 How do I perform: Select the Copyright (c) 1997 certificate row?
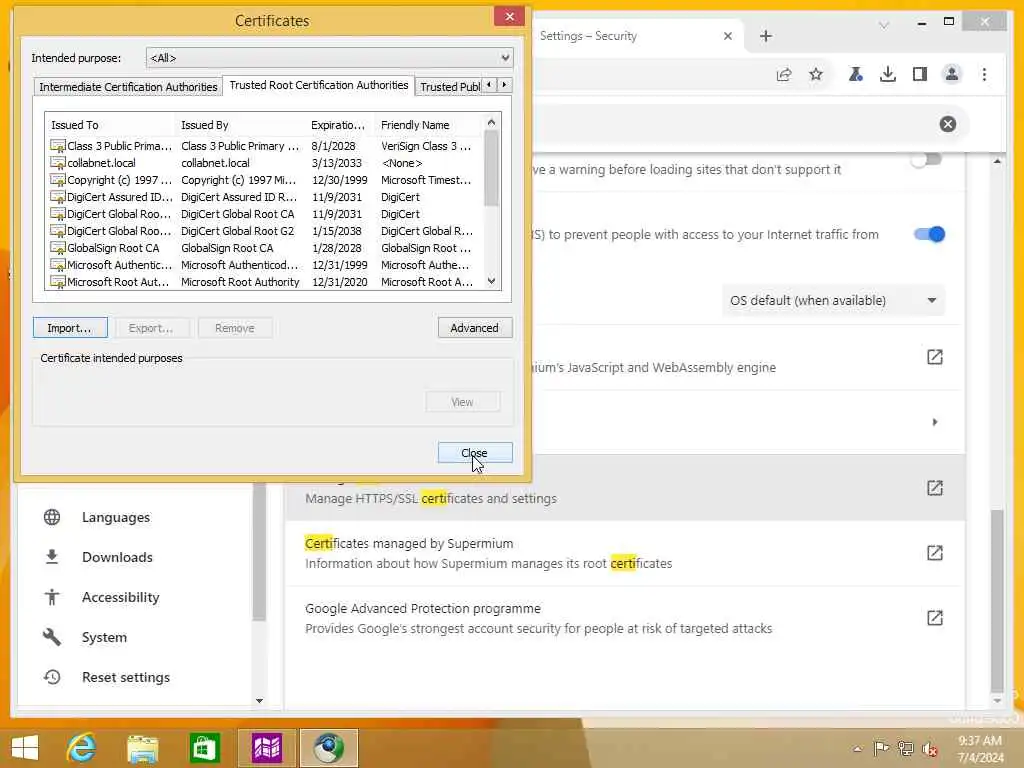(264, 180)
